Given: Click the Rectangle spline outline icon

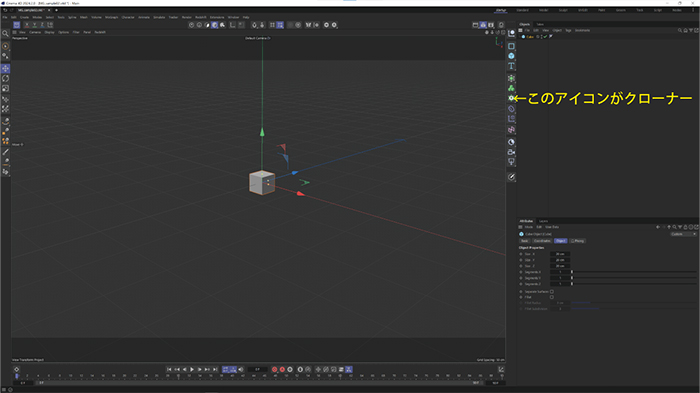Looking at the screenshot, I should [511, 46].
